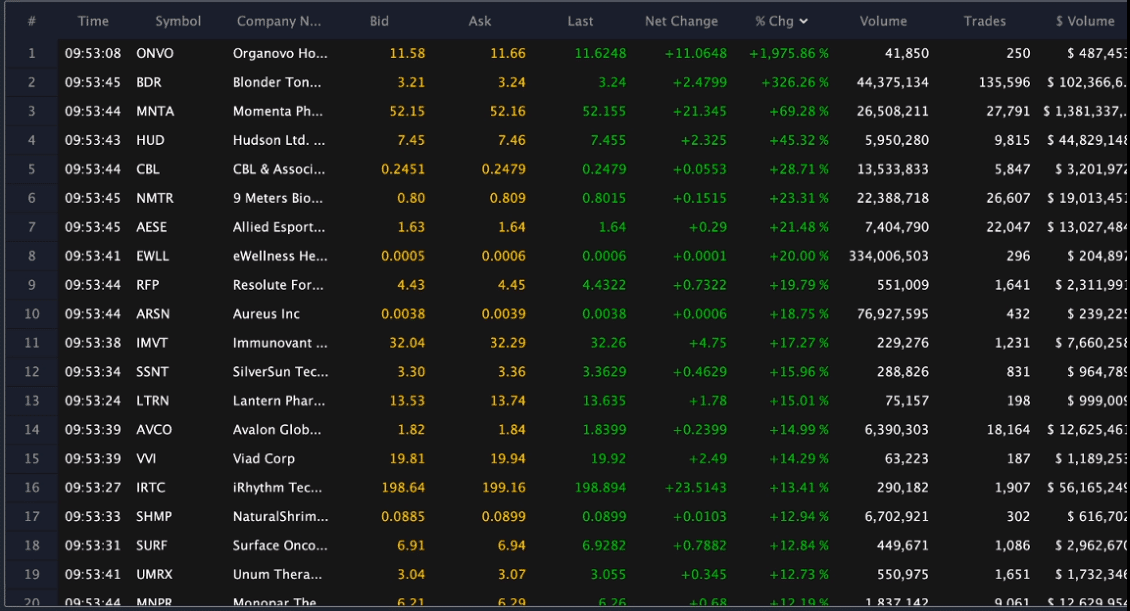Click the ask price 13.74

(x=508, y=401)
